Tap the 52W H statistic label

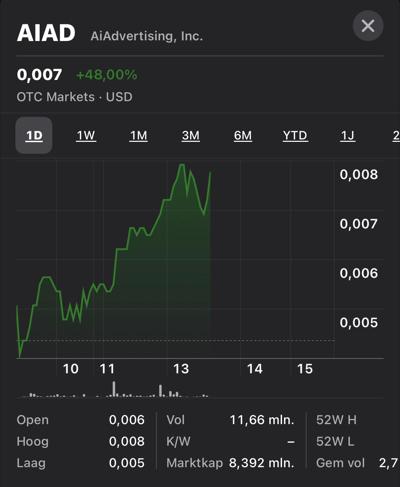pos(336,420)
